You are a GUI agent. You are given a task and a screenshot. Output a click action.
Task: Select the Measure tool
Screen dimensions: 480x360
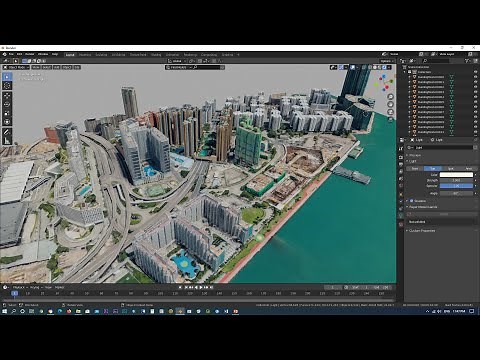click(7, 141)
